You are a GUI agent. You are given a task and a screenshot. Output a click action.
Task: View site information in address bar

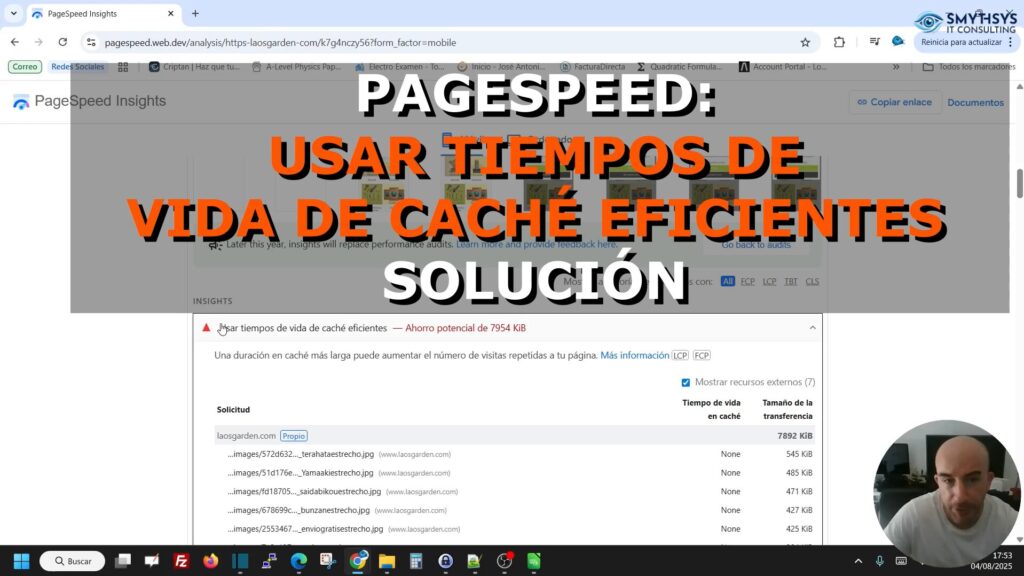tap(91, 42)
